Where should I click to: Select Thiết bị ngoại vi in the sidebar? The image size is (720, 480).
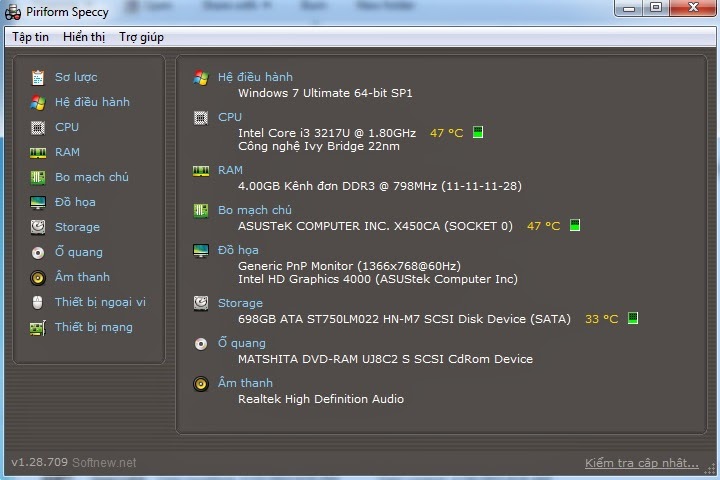101,302
